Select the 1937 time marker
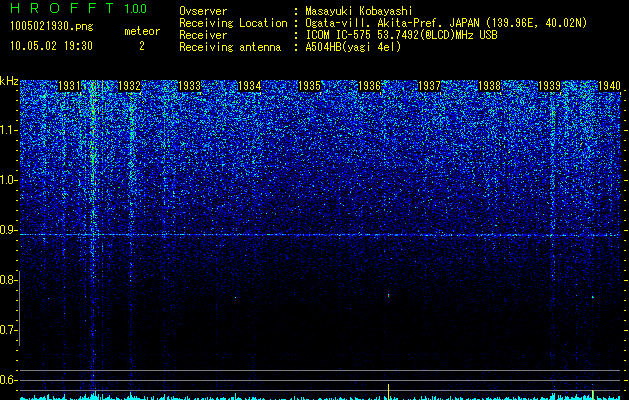The width and height of the screenshot is (629, 400). pos(430,86)
